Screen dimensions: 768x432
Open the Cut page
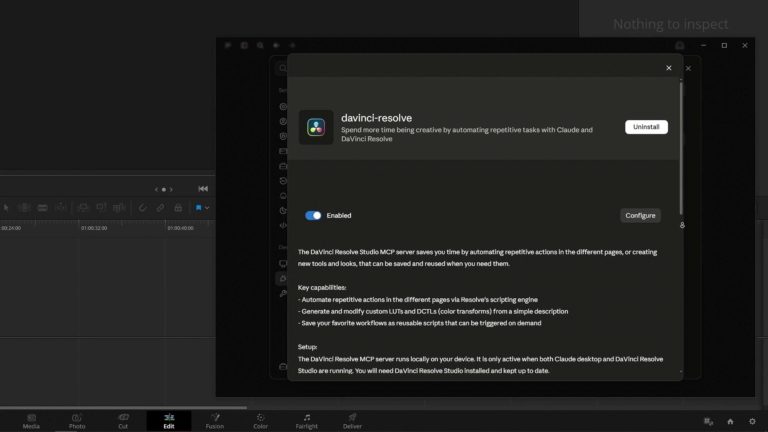(123, 421)
